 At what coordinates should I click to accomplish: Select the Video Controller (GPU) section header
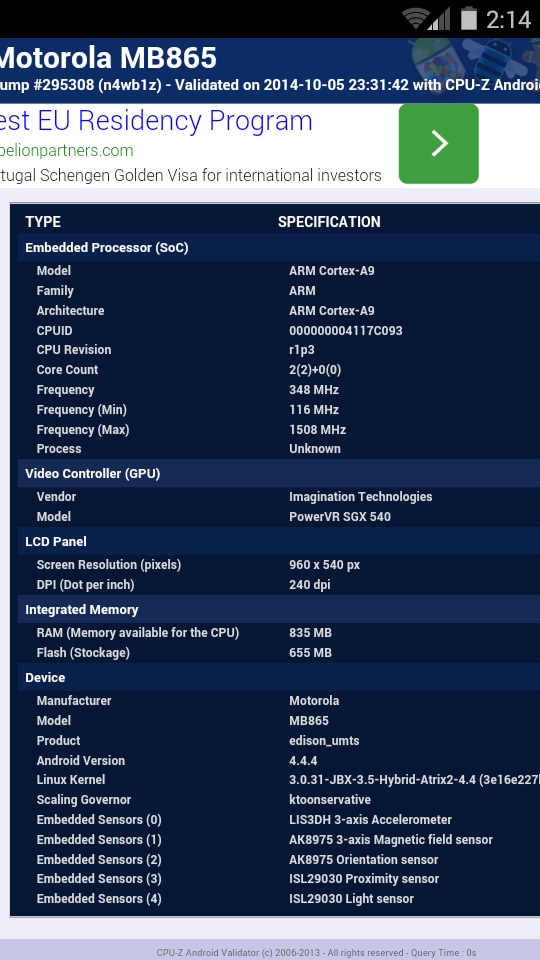click(279, 473)
